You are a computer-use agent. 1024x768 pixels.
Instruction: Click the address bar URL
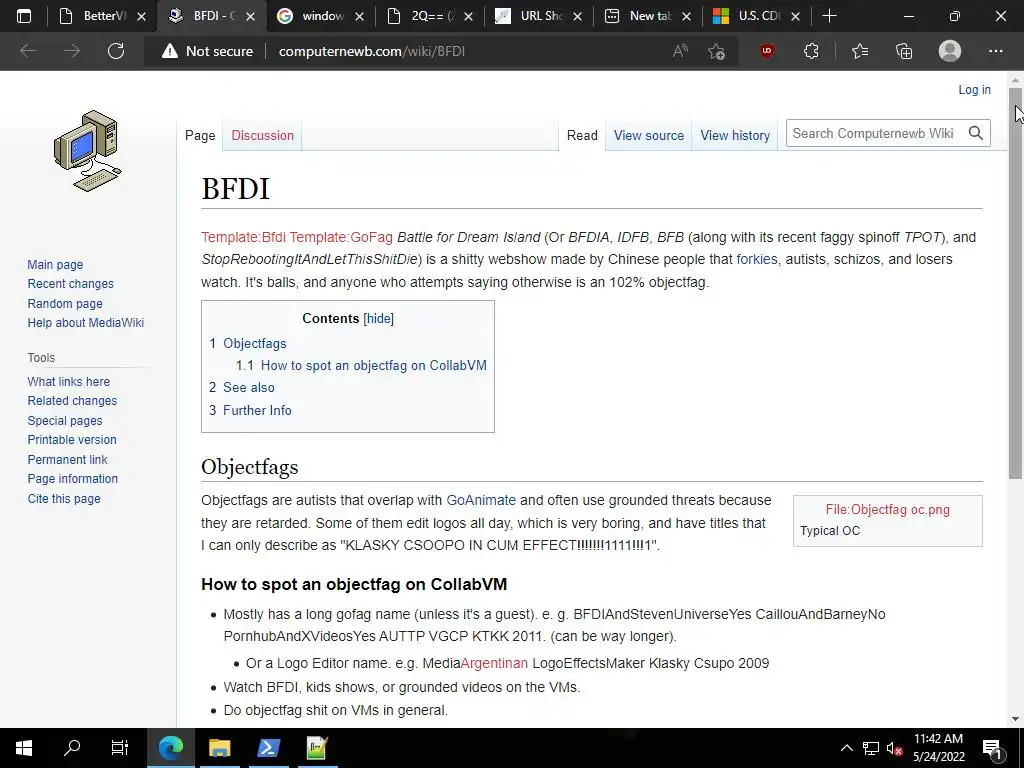click(x=372, y=51)
